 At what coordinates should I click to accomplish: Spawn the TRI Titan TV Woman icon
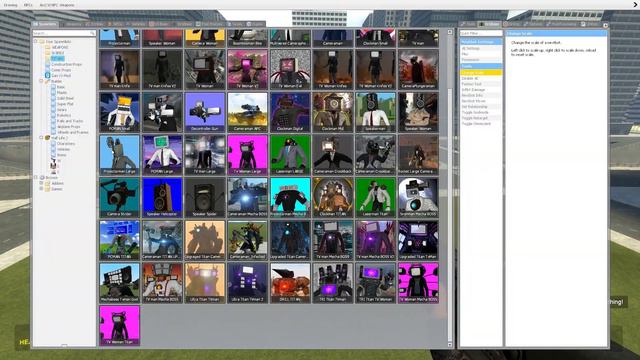pos(376,283)
